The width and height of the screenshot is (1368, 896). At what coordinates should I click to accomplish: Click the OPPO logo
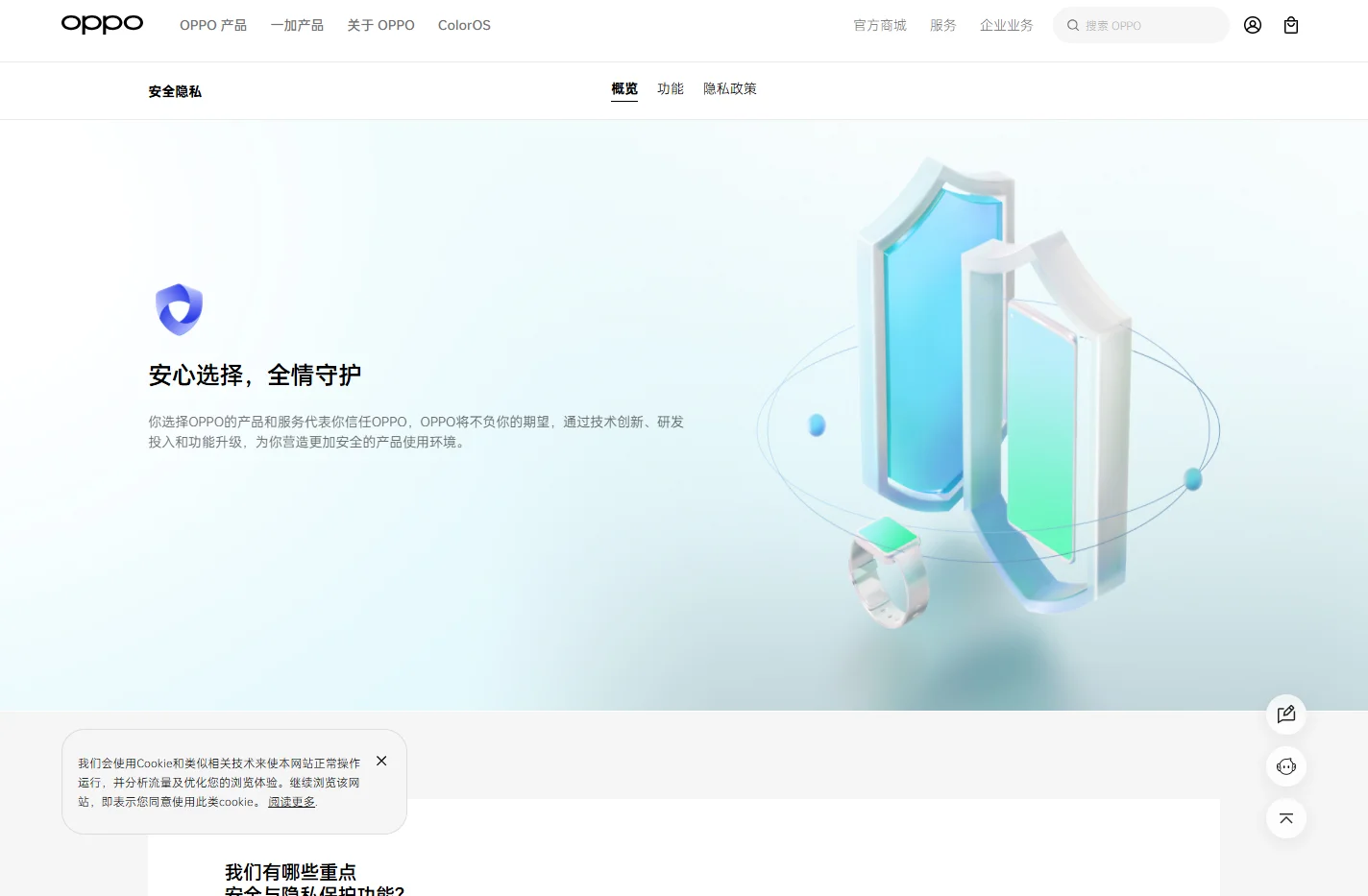[x=102, y=24]
